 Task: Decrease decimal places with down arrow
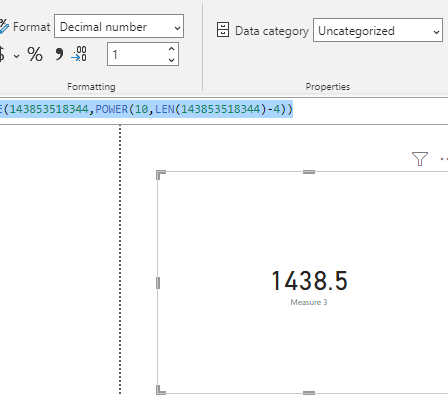click(x=172, y=60)
